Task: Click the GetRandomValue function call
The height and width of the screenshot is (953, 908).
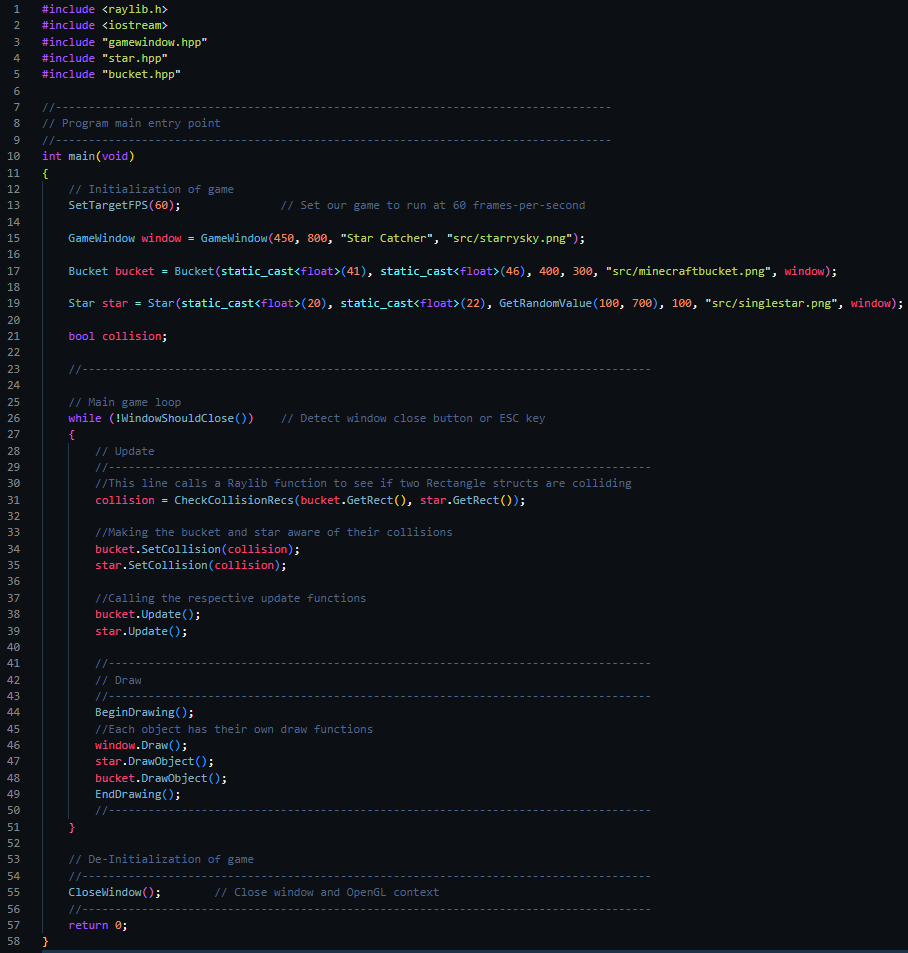Action: click(x=545, y=303)
